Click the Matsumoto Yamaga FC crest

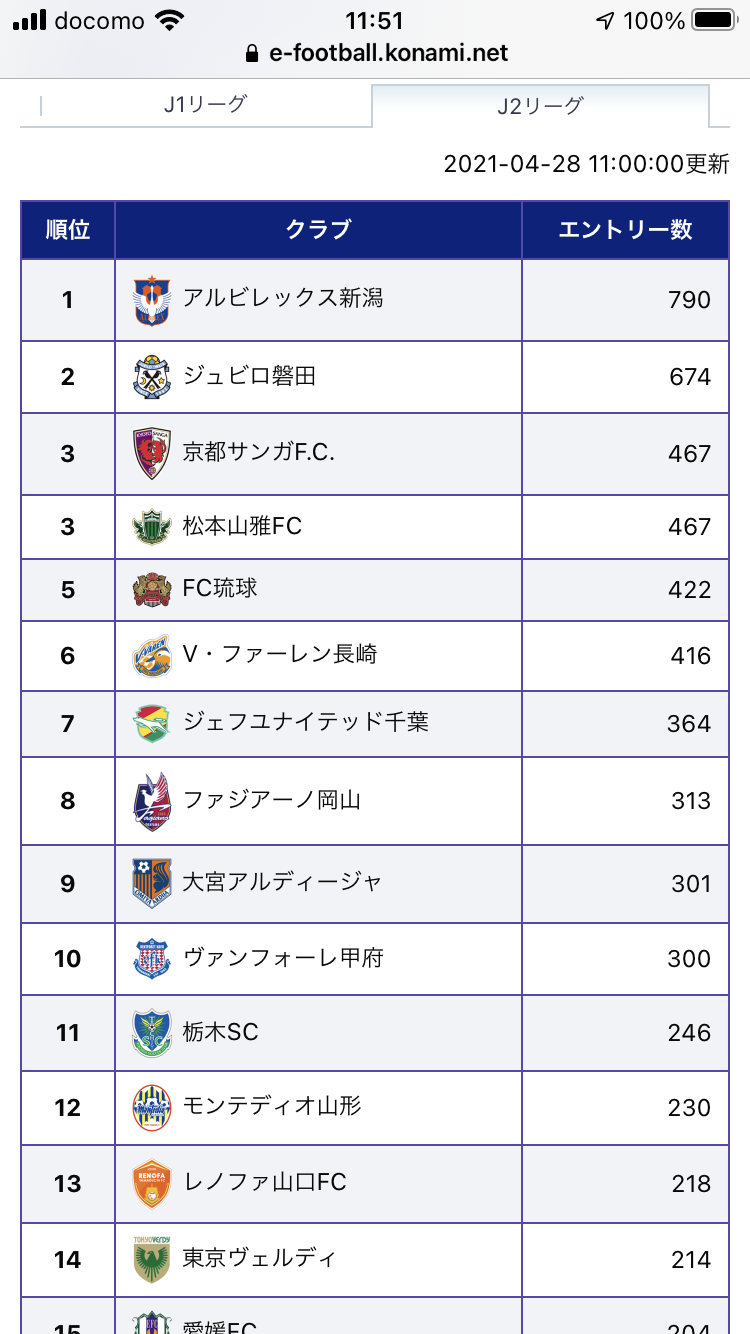(x=152, y=527)
